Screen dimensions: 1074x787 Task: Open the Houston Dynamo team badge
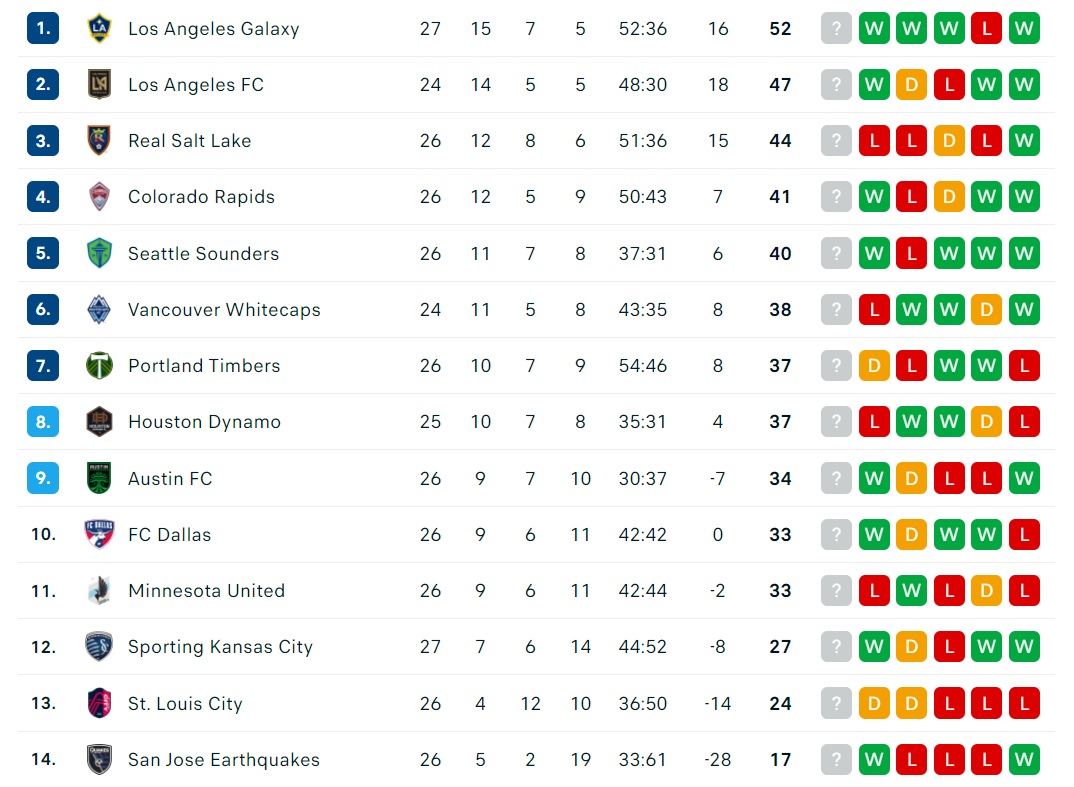[x=99, y=421]
